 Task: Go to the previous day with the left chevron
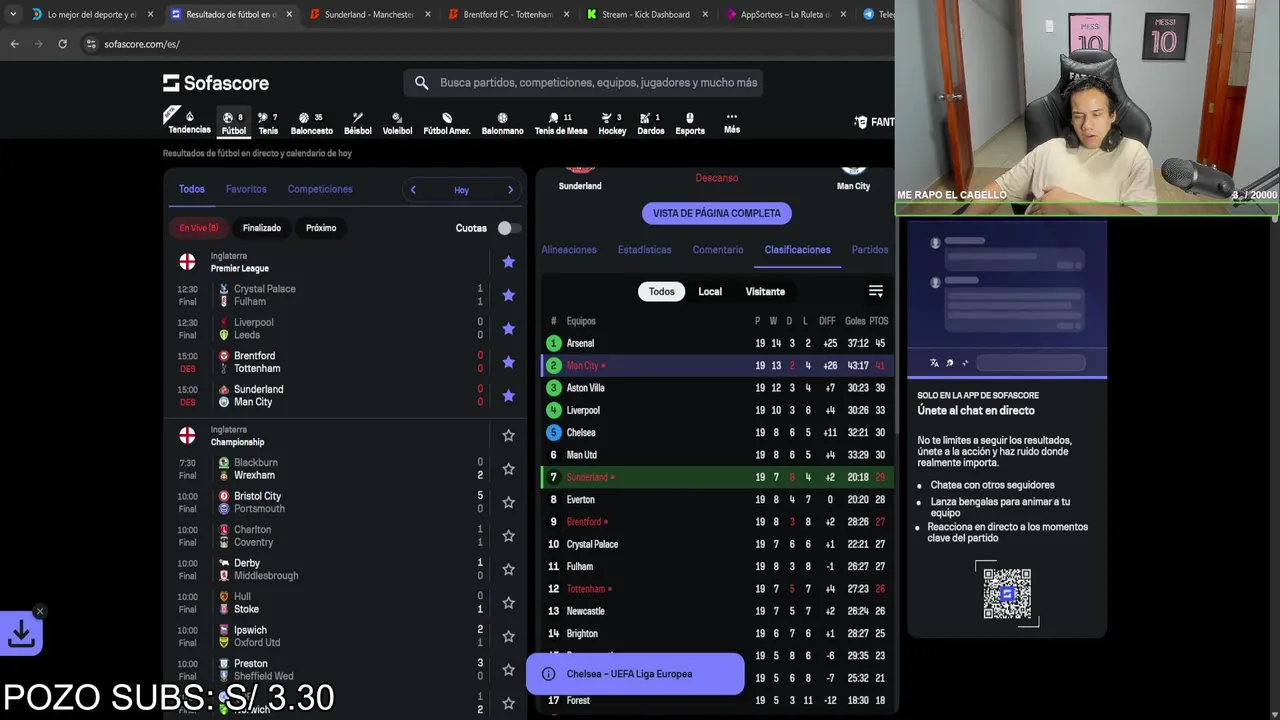[413, 190]
